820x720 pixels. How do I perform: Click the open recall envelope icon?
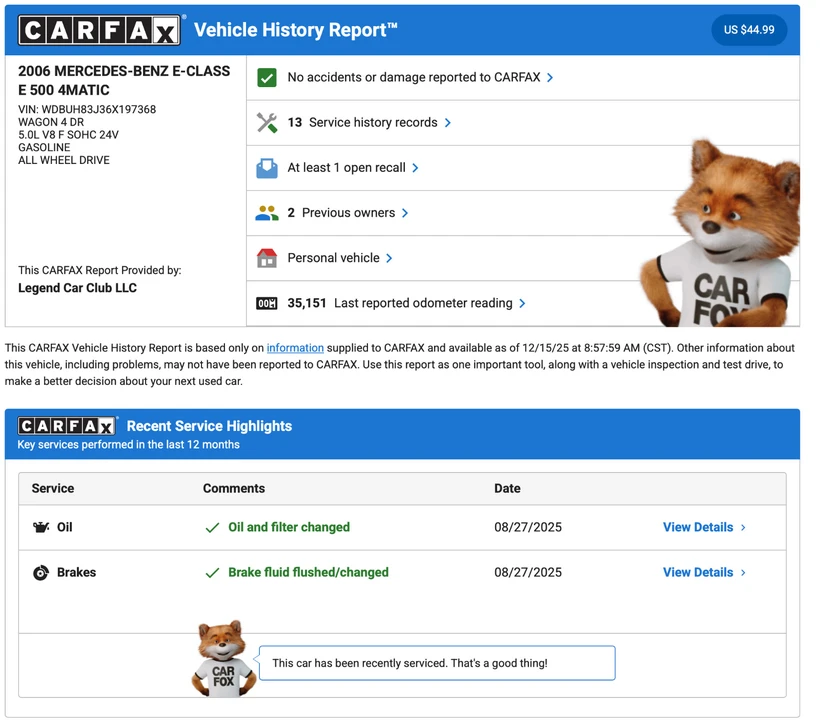(267, 168)
